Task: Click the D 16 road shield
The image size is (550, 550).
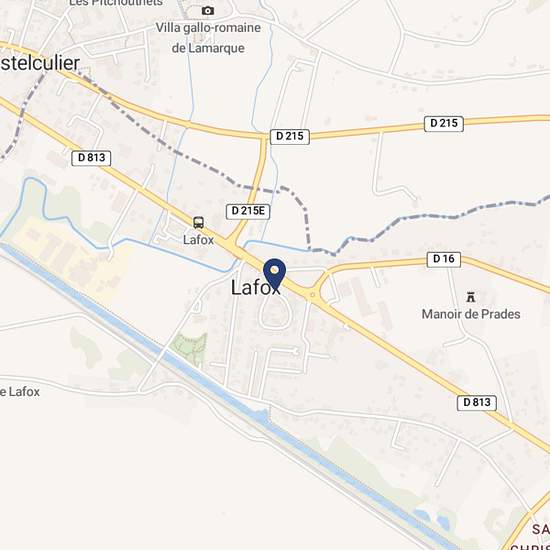Action: click(444, 259)
